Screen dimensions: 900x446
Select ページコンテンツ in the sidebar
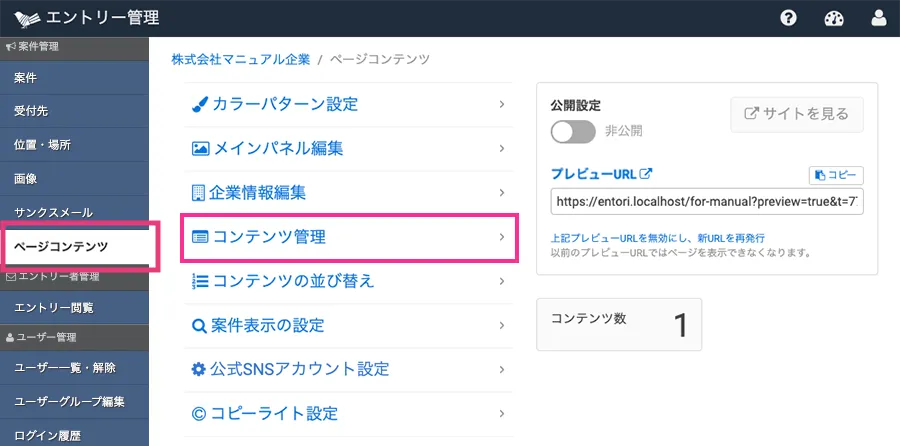click(62, 246)
